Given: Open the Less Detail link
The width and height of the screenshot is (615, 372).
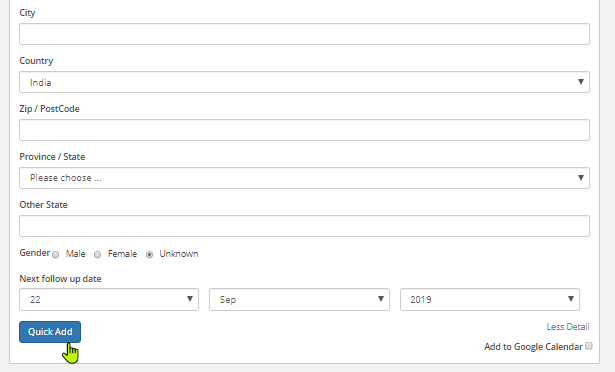Looking at the screenshot, I should click(568, 326).
